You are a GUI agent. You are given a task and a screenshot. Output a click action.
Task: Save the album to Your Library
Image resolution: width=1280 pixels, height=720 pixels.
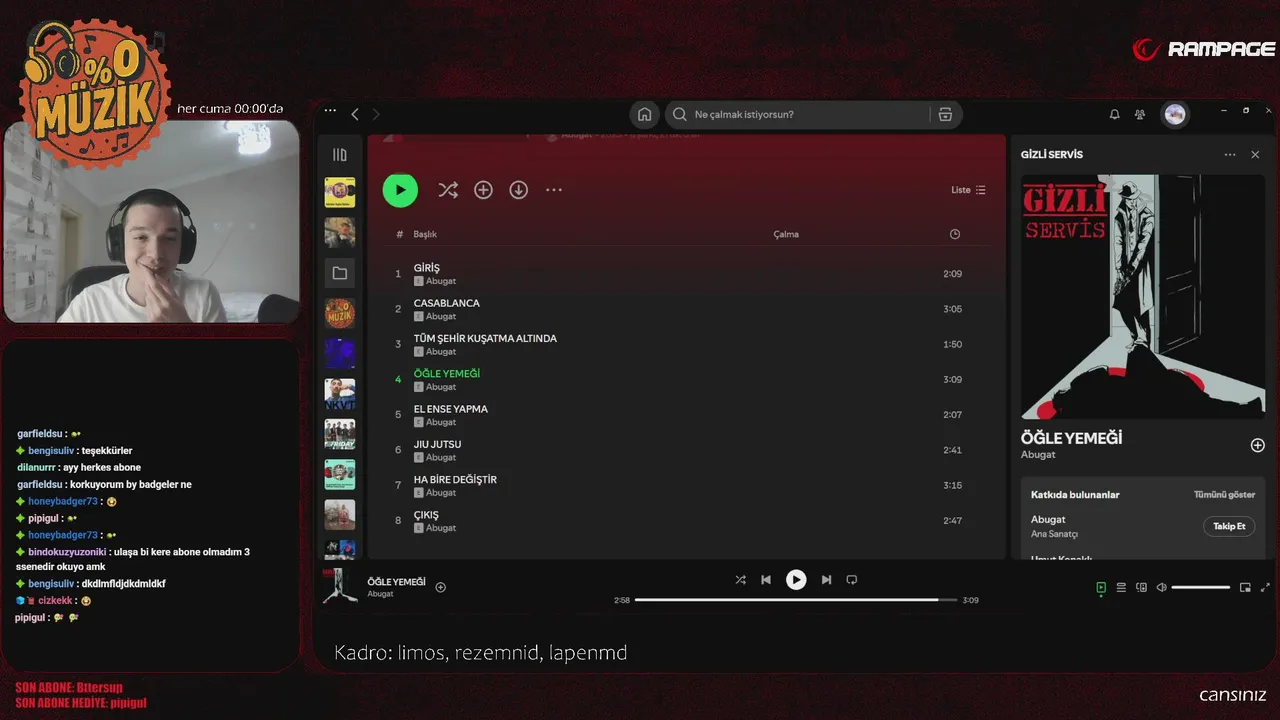tap(483, 190)
